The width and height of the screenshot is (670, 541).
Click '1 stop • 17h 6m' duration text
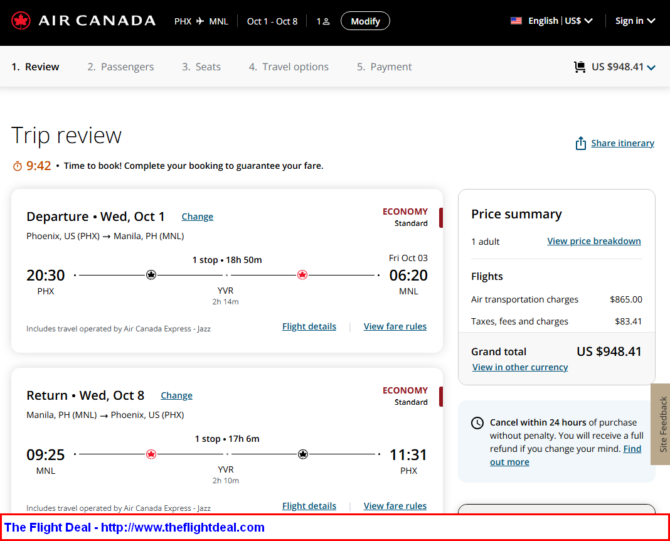click(227, 439)
